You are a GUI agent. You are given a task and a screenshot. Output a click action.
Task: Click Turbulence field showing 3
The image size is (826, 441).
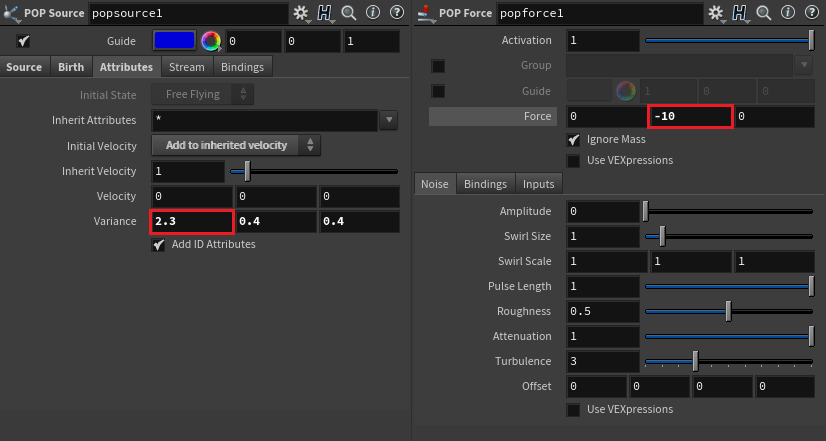coord(603,361)
